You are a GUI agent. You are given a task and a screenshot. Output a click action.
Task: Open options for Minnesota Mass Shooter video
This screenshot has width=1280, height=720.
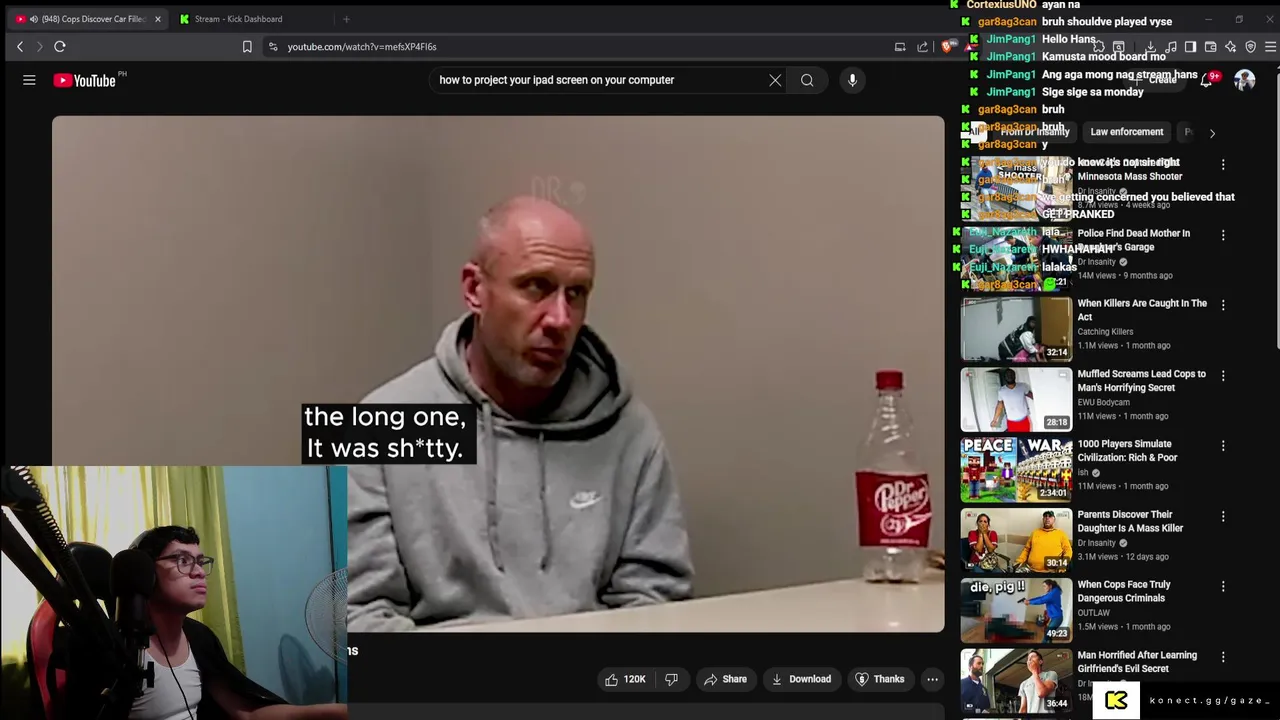(x=1223, y=164)
